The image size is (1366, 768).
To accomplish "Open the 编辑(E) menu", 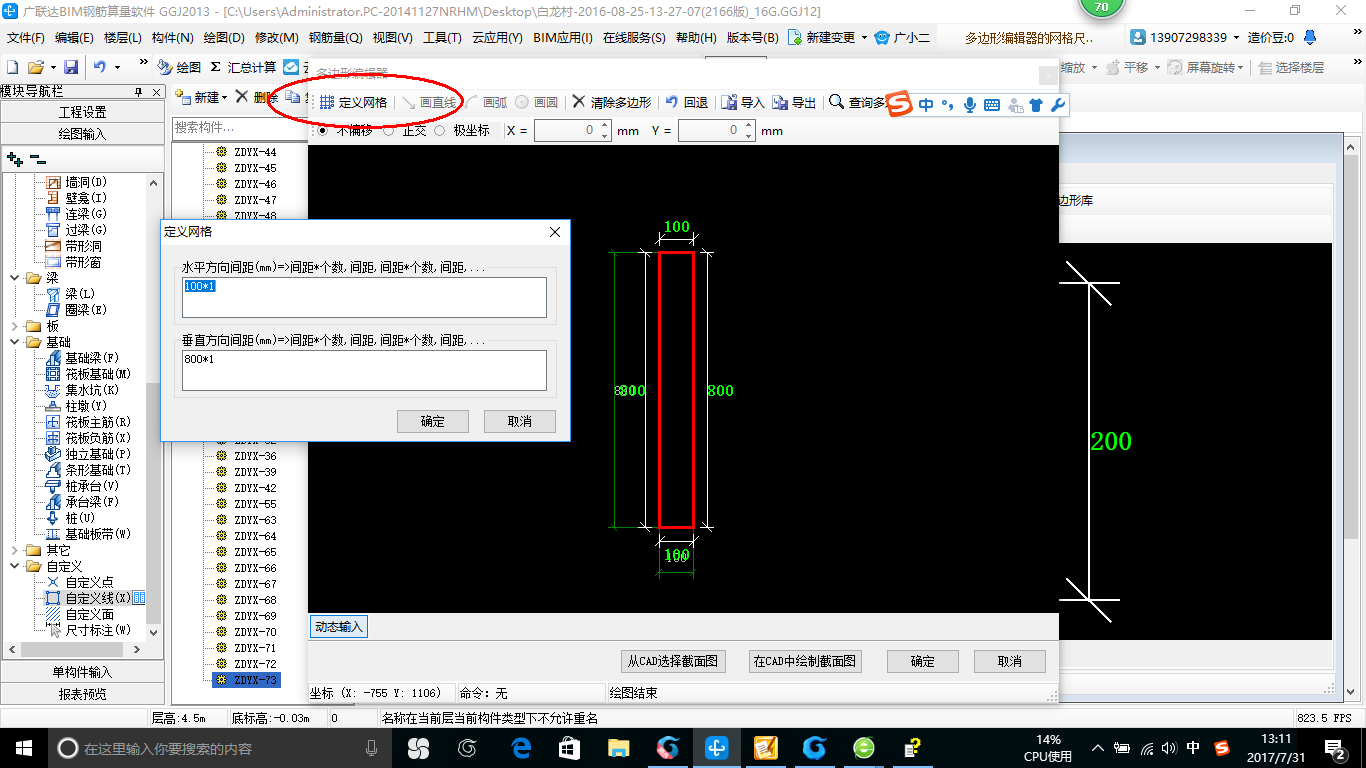I will pos(74,38).
